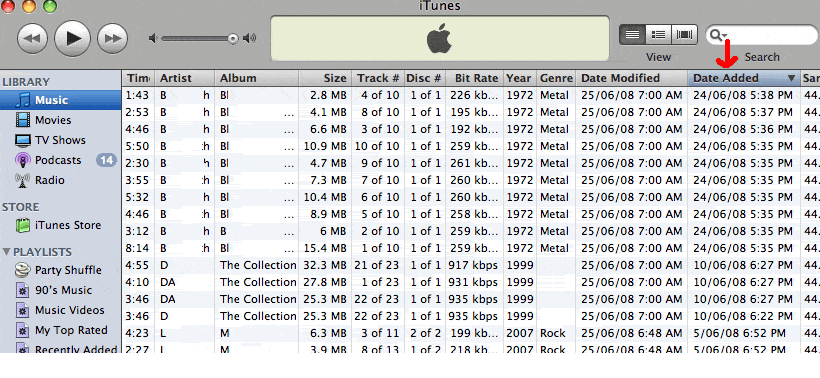Screen dimensions: 820x378
Task: Select the 4:55 duration track row
Action: tap(471, 265)
